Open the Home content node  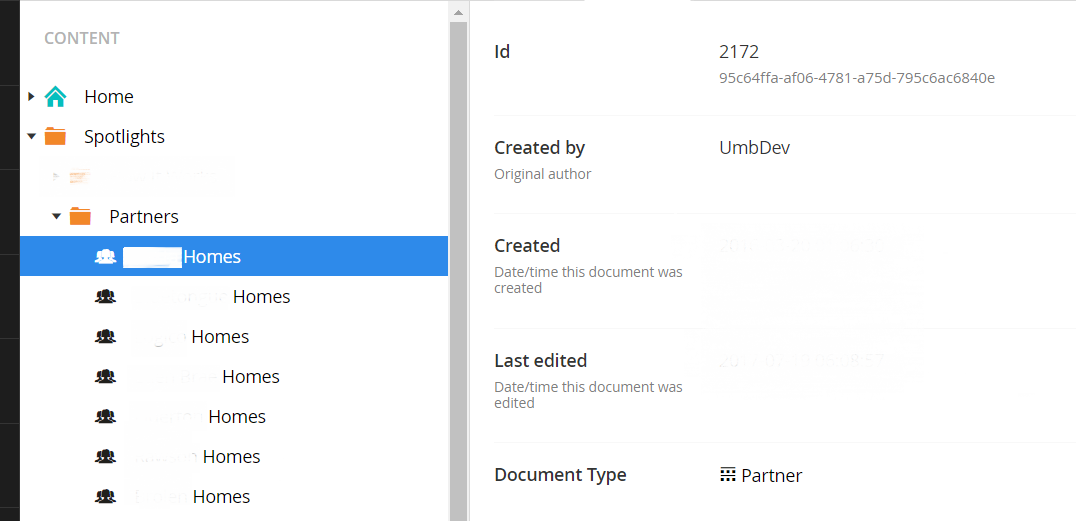[x=108, y=97]
